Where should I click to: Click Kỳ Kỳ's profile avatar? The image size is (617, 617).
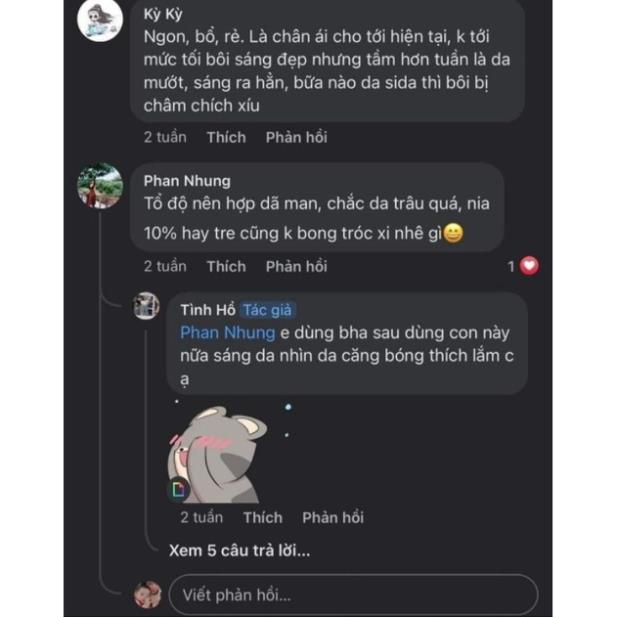(x=100, y=19)
